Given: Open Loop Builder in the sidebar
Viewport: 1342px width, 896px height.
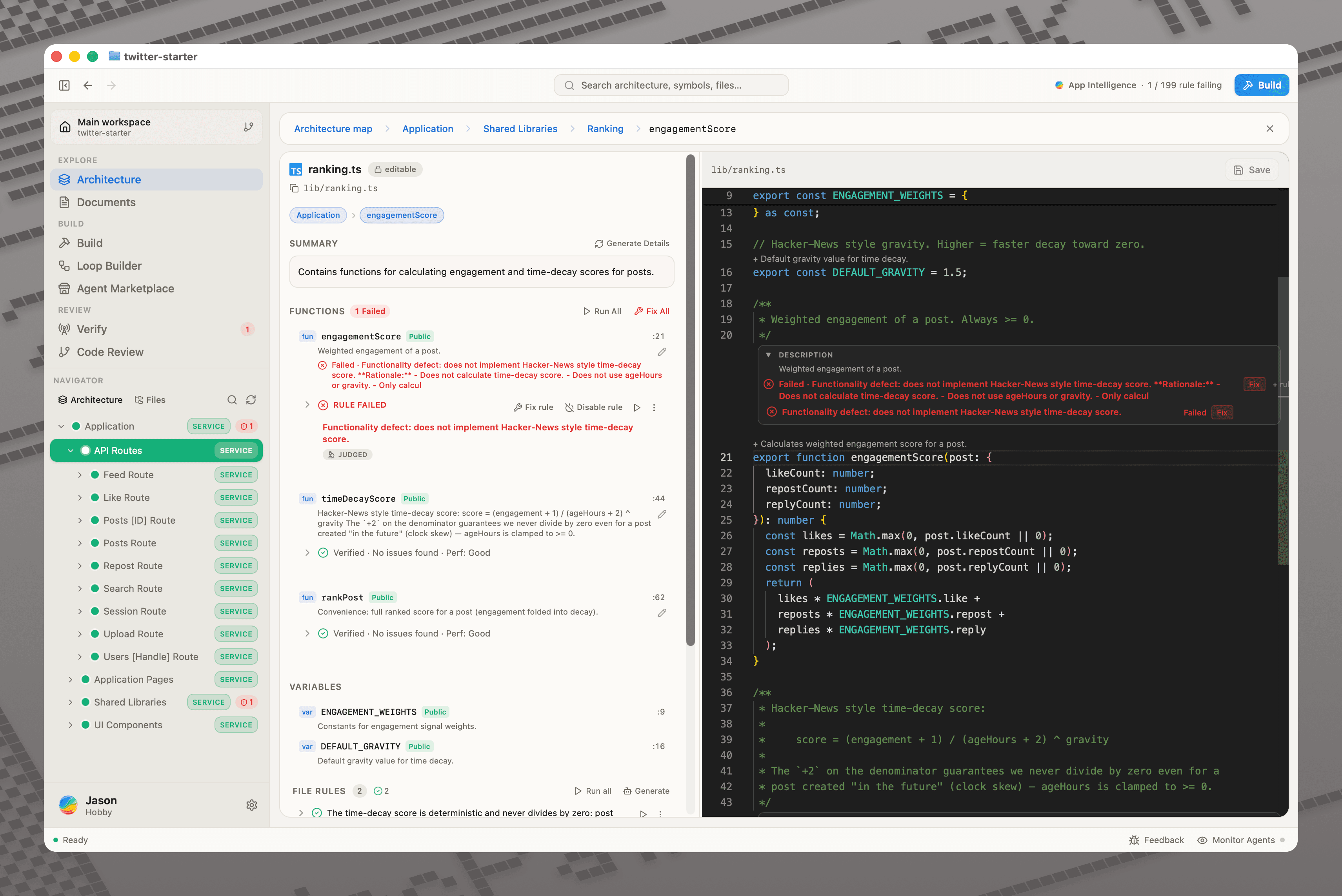Looking at the screenshot, I should pos(156,266).
